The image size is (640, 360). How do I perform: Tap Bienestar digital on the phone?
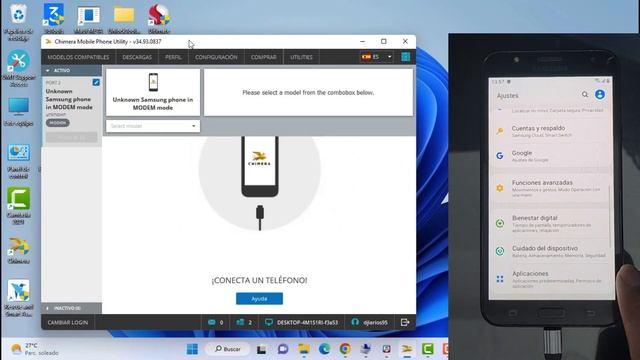(x=551, y=224)
